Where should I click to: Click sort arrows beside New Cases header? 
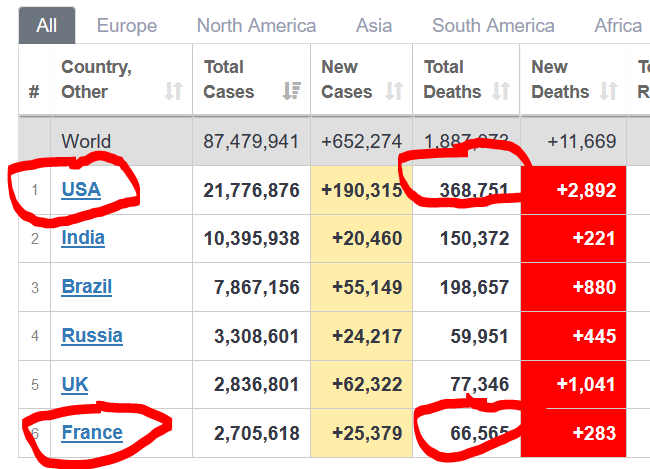(x=393, y=92)
